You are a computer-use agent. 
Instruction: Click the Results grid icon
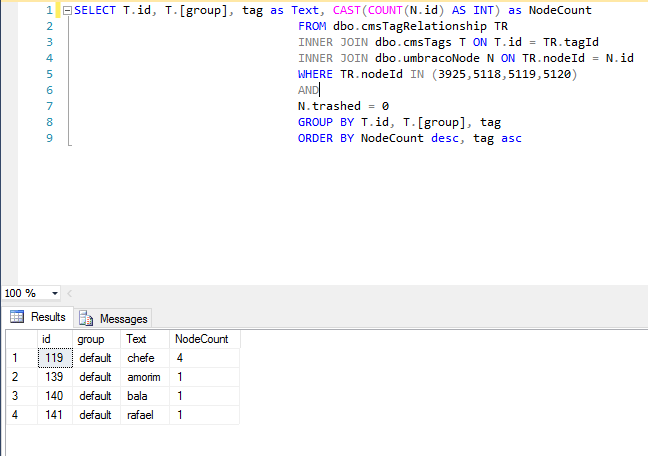17,317
